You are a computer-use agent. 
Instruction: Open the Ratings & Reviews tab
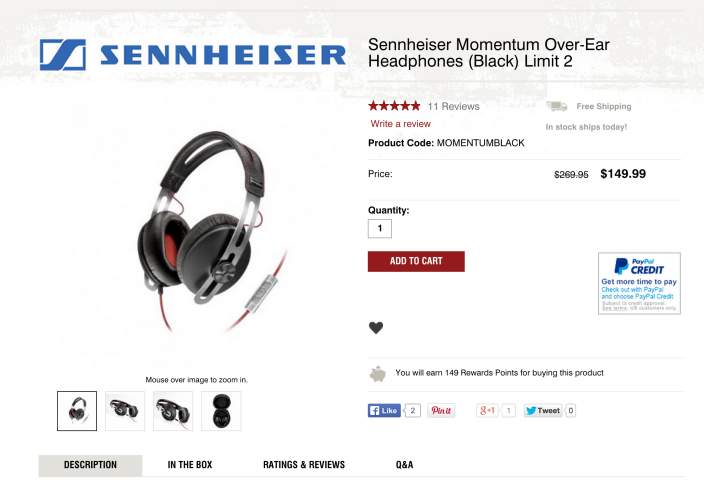(304, 465)
